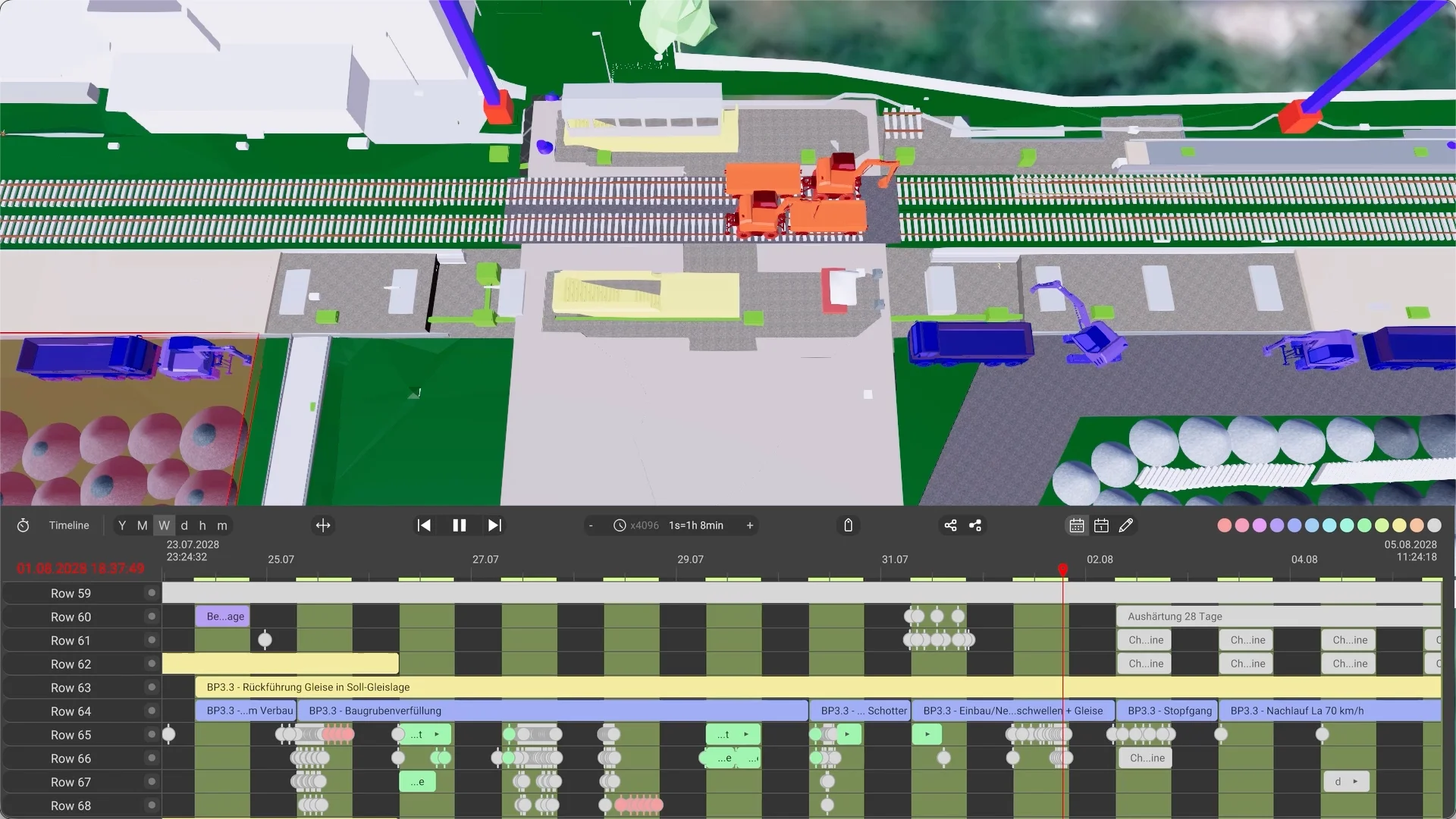Viewport: 1456px width, 819px height.
Task: Select BP3.3 - Rückführung Gleise in Soll-Gleislage
Action: tap(818, 687)
